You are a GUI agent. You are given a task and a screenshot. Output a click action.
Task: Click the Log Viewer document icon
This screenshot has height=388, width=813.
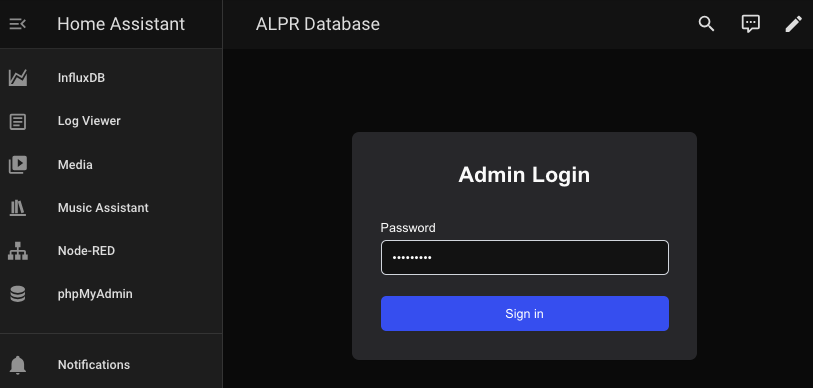[18, 122]
